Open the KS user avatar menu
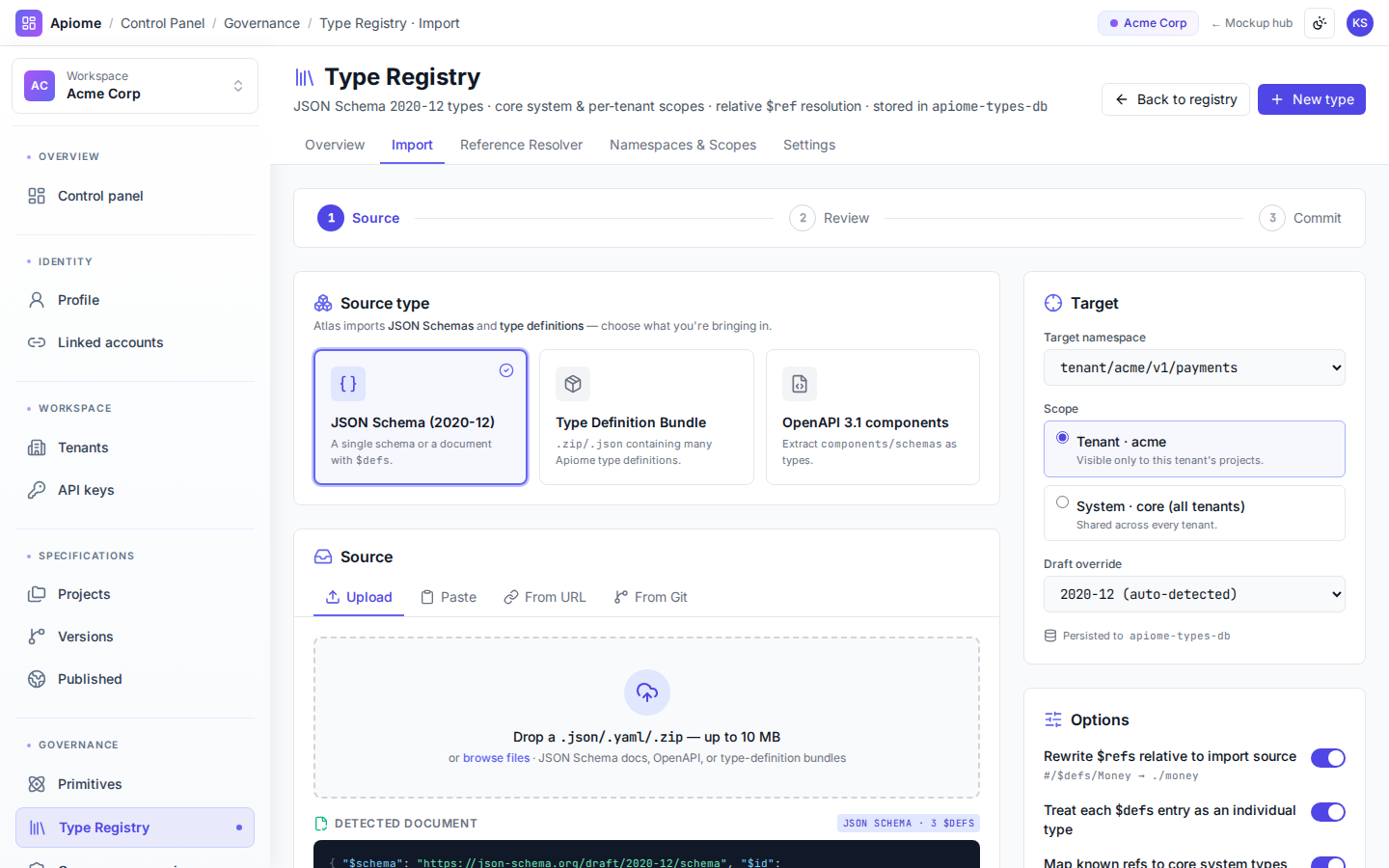Image resolution: width=1389 pixels, height=868 pixels. click(x=1360, y=23)
